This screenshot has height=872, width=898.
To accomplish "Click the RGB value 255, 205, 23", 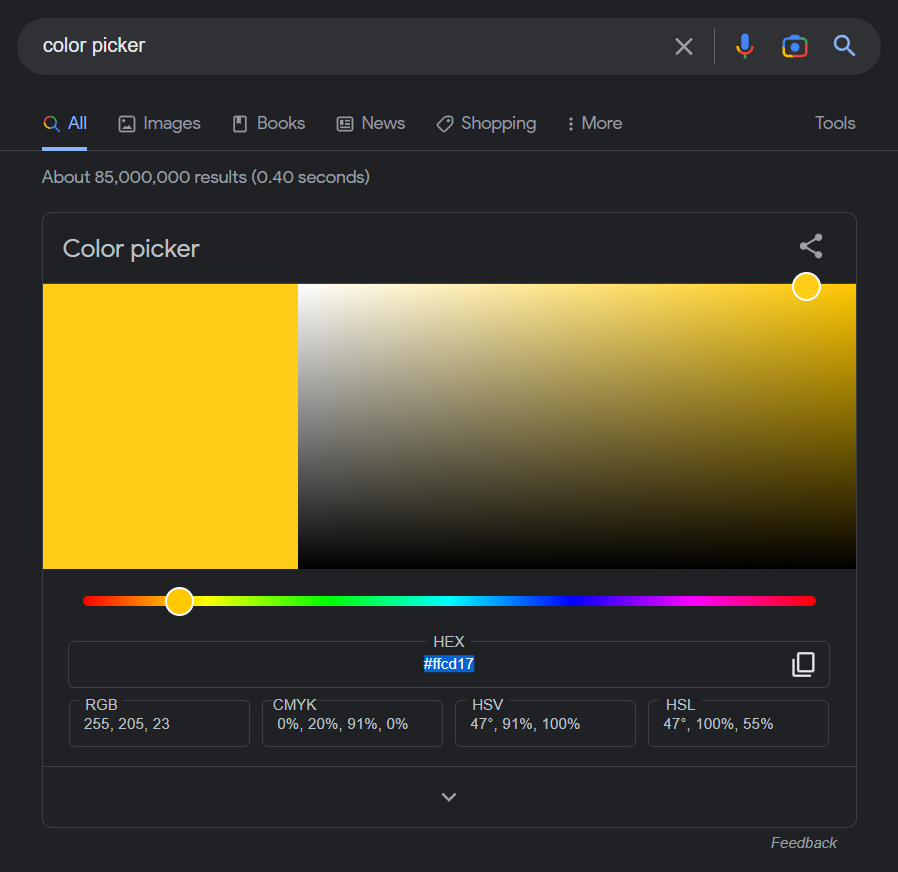I will coord(127,724).
